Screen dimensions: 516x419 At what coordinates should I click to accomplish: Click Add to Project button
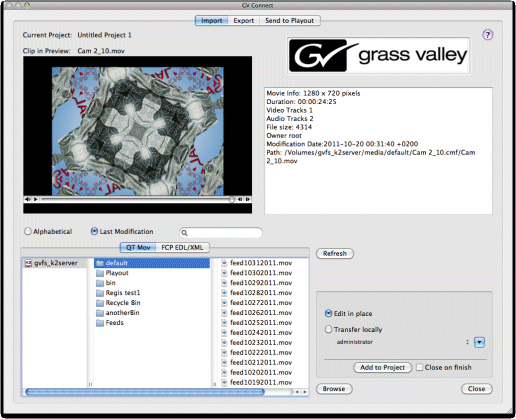[382, 367]
